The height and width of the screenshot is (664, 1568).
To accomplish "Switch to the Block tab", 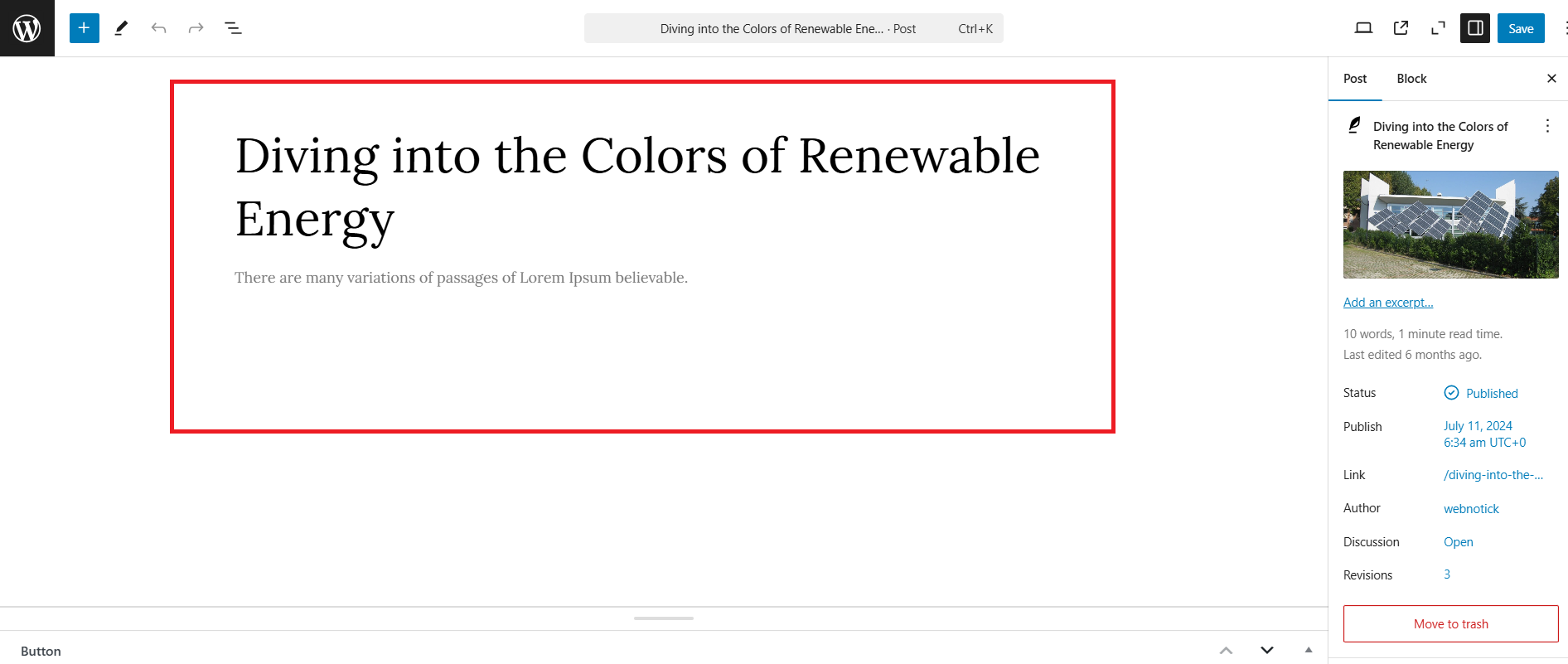I will 1411,79.
